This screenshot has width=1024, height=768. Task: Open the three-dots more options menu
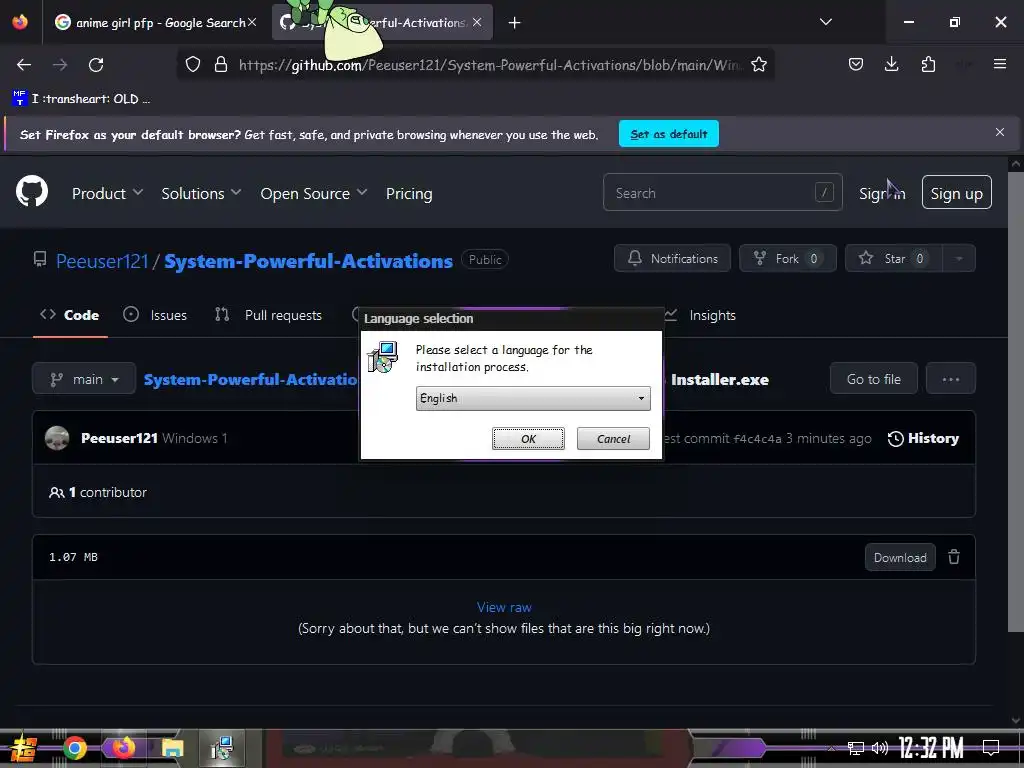click(950, 379)
